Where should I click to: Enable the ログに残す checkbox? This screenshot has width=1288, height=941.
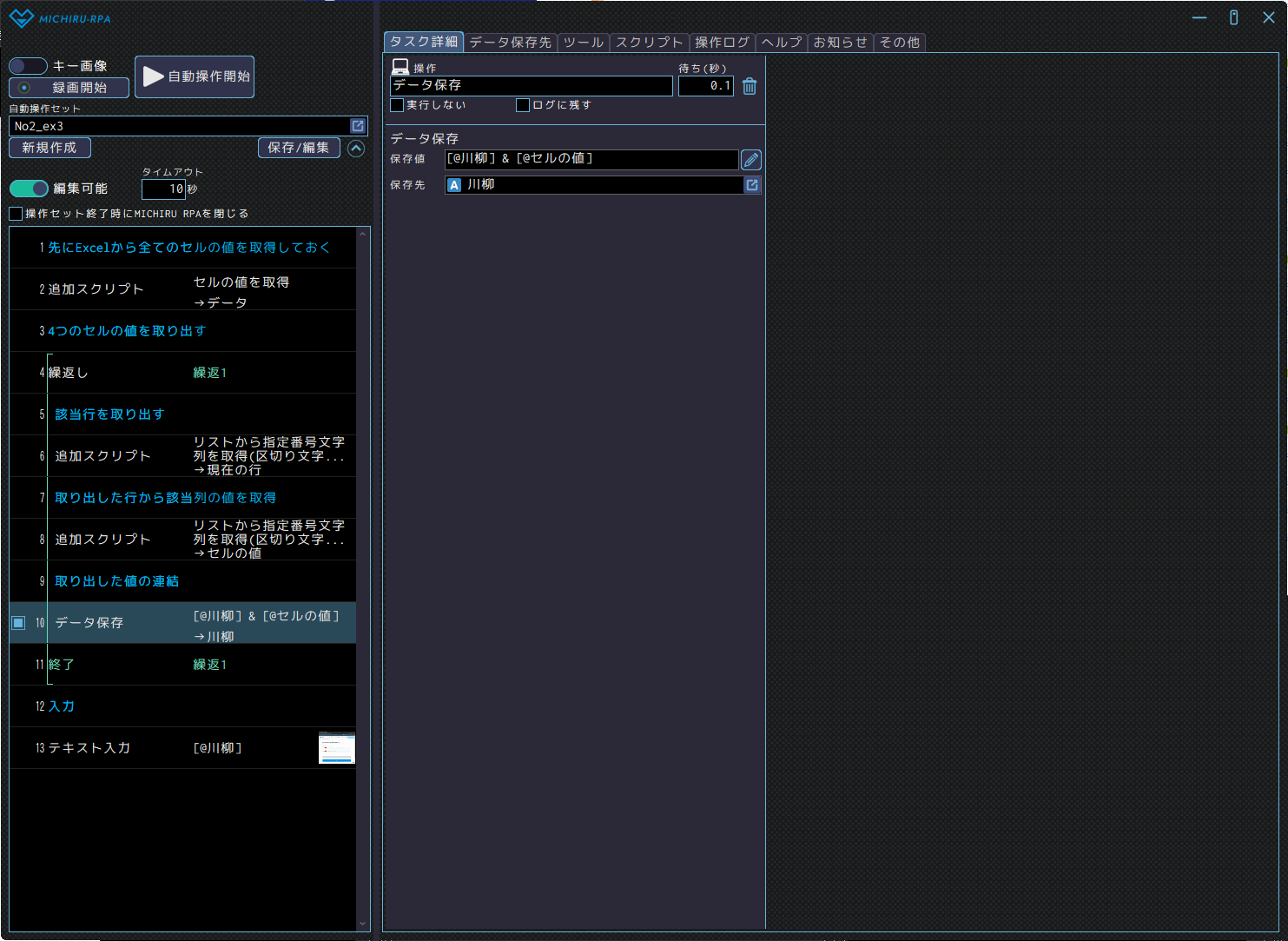523,105
